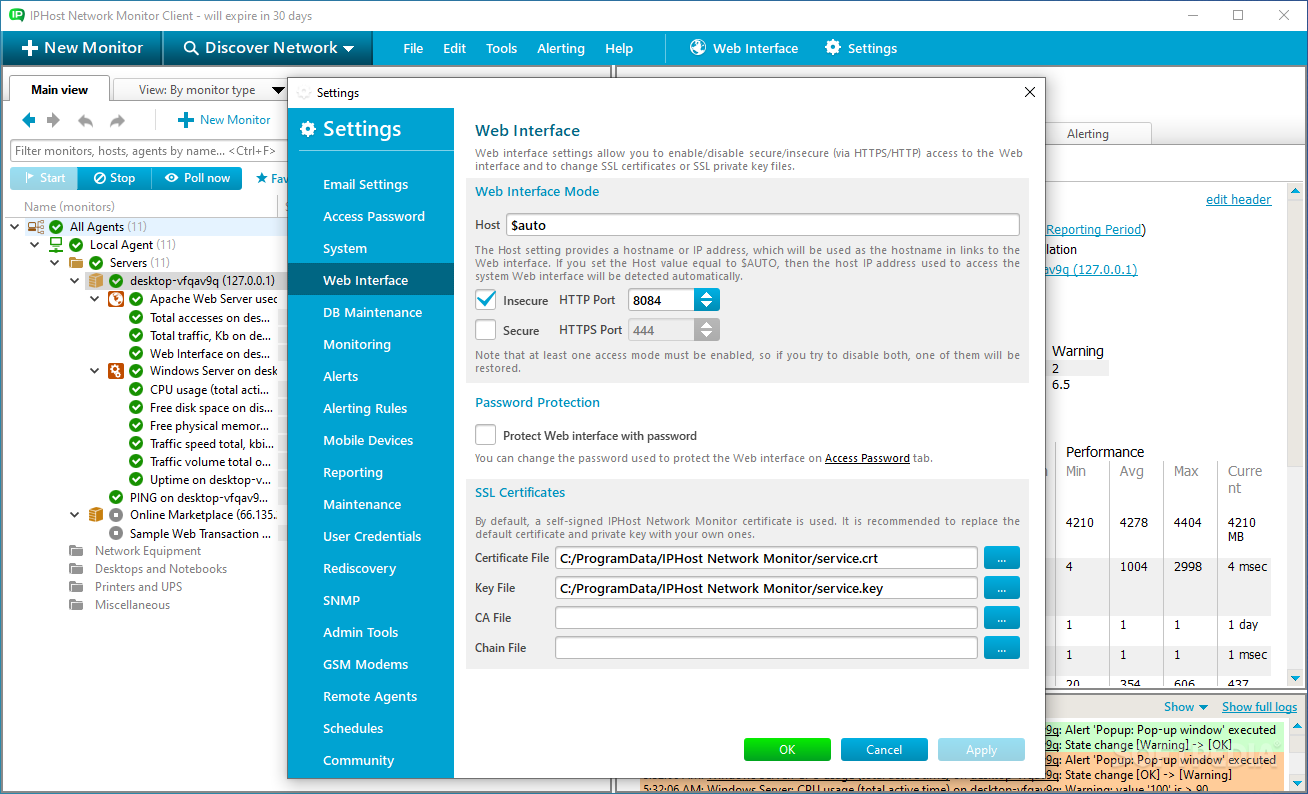Collapse the Servers tree node
This screenshot has height=794, width=1308.
coord(55,263)
